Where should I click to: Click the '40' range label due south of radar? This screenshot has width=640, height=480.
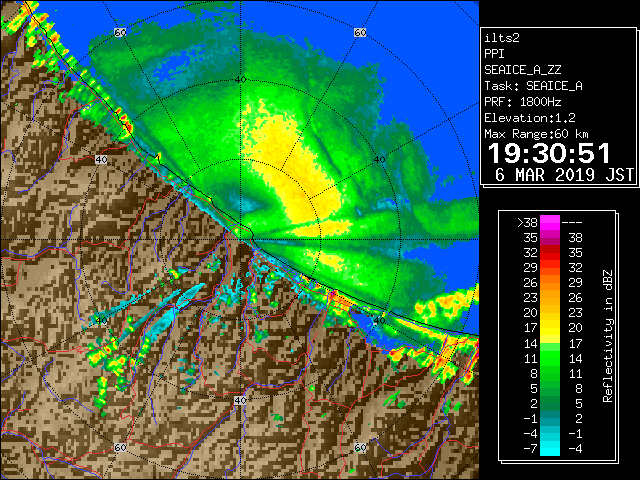(240, 400)
